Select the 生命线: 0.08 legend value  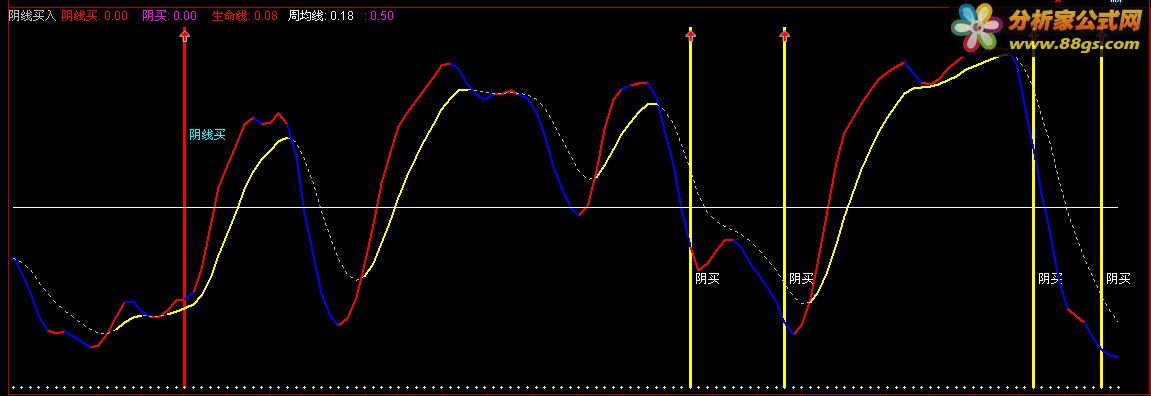point(244,15)
